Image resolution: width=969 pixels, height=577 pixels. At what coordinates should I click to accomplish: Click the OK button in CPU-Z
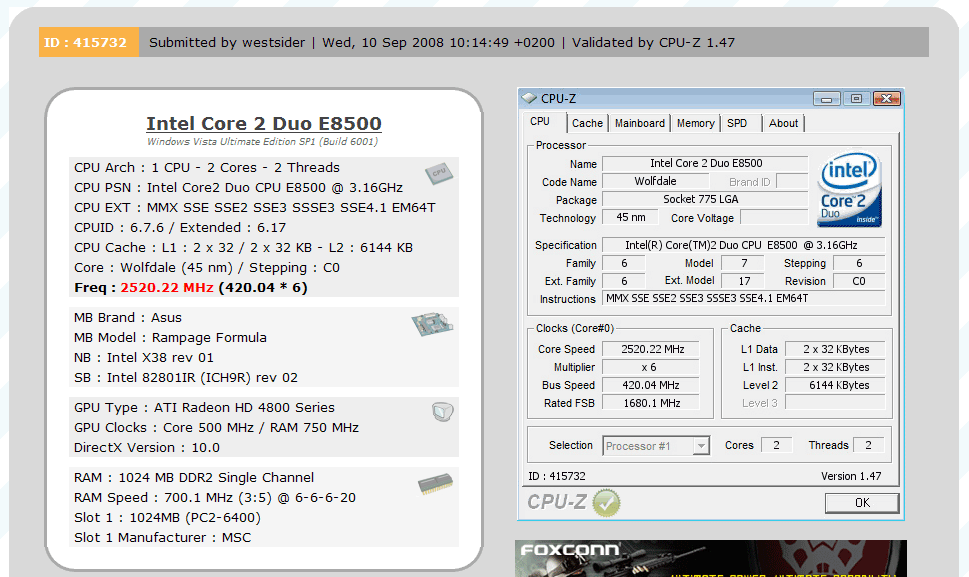tap(862, 503)
